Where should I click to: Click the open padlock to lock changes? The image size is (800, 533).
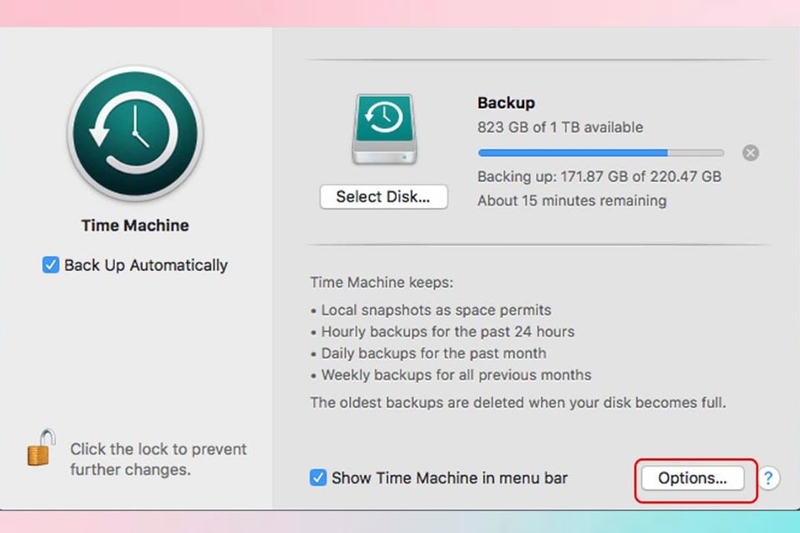pos(41,448)
